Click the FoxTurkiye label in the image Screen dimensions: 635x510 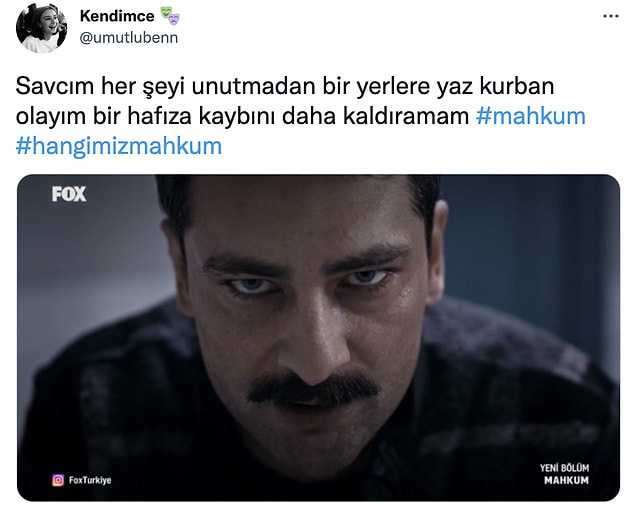tap(90, 480)
